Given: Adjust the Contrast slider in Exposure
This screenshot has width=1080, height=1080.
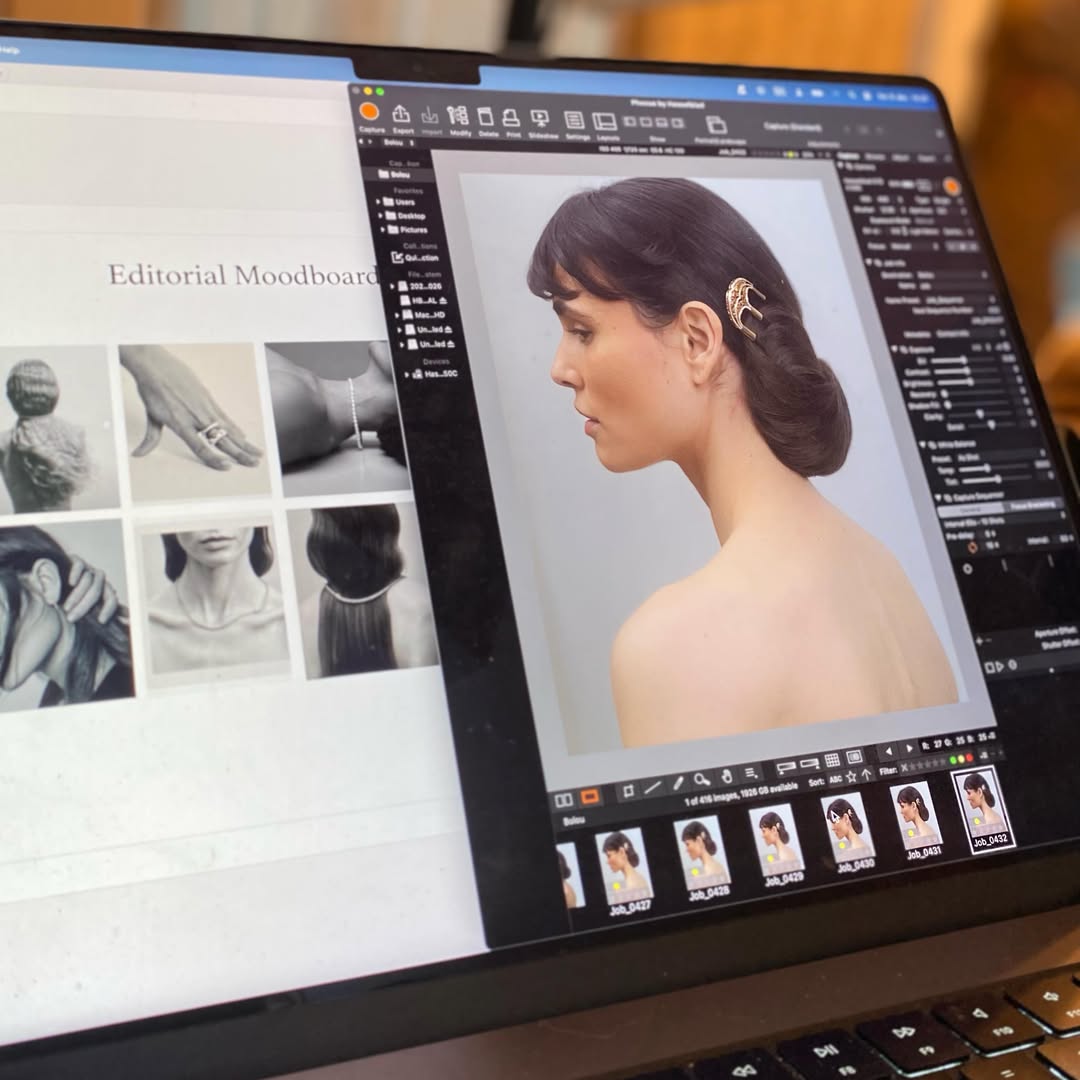Looking at the screenshot, I should [x=965, y=371].
